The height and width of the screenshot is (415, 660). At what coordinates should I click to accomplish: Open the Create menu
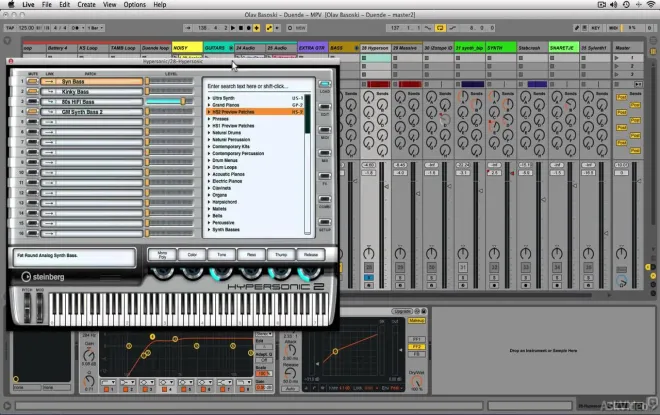pos(86,5)
